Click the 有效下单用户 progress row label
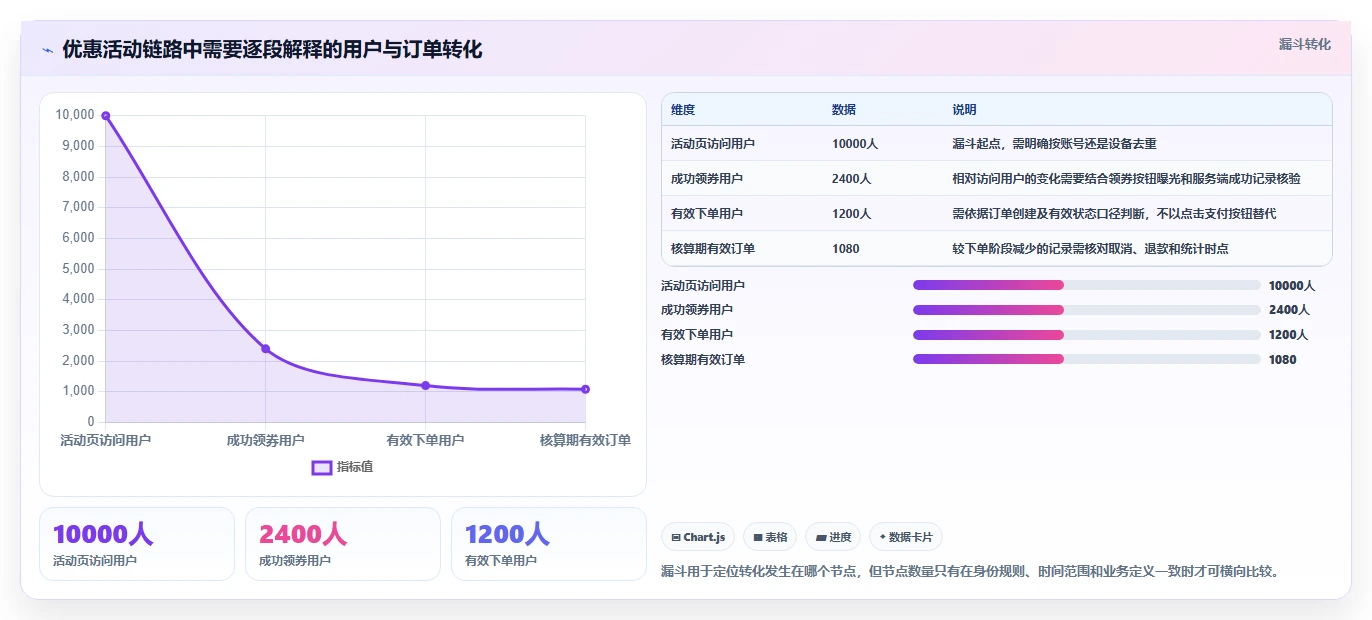The width and height of the screenshot is (1372, 620). pyautogui.click(x=697, y=335)
